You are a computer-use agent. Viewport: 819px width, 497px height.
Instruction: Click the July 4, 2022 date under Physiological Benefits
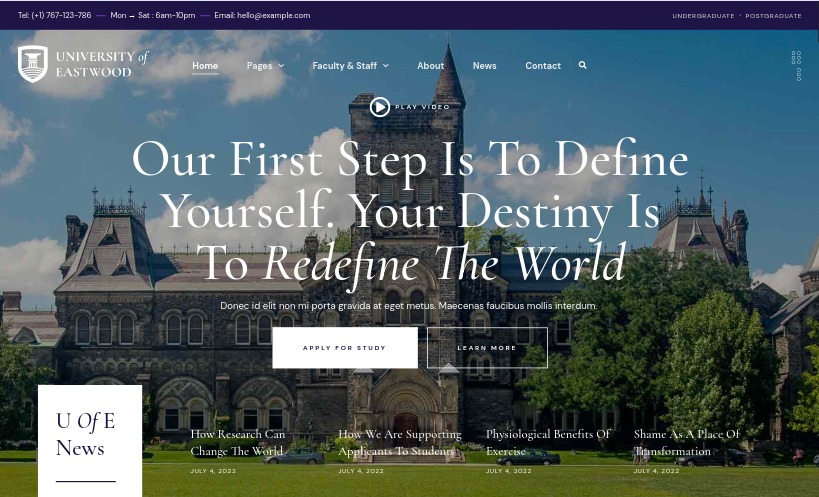[508, 471]
